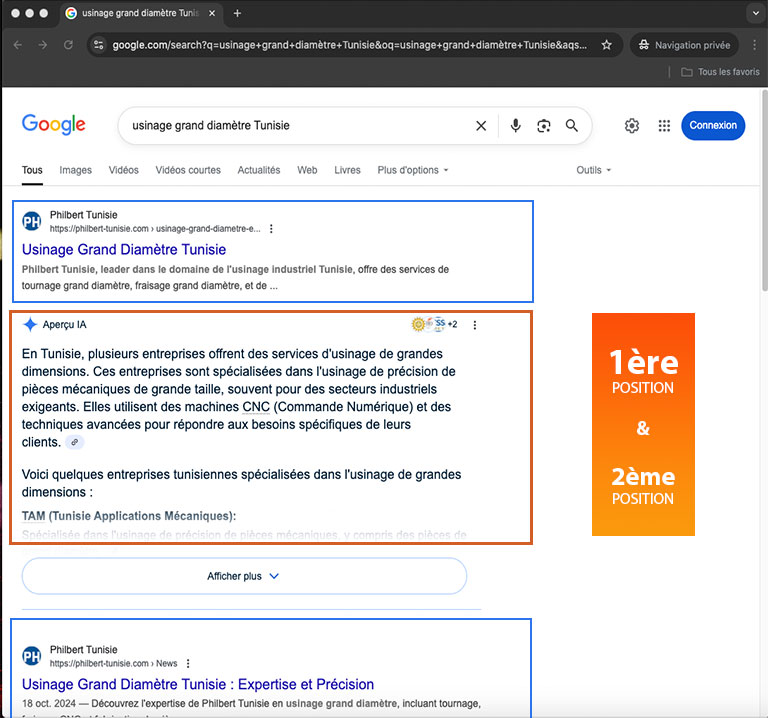
Task: Expand the 'Plus d'options' dropdown
Action: point(412,170)
